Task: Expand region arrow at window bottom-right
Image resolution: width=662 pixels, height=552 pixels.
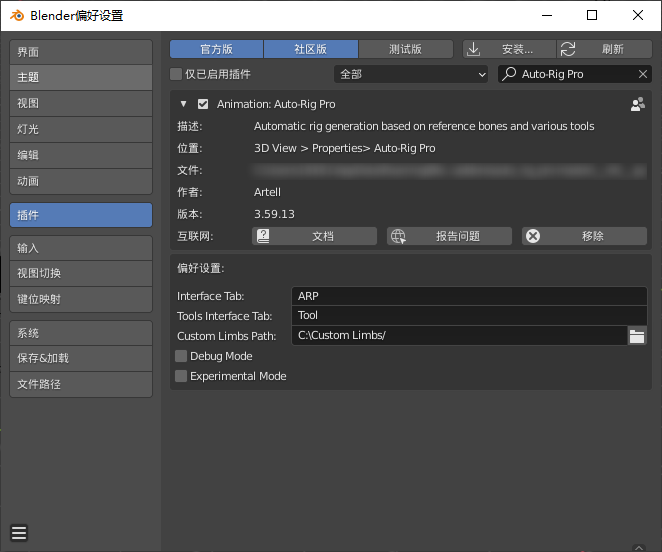Action: point(639,548)
